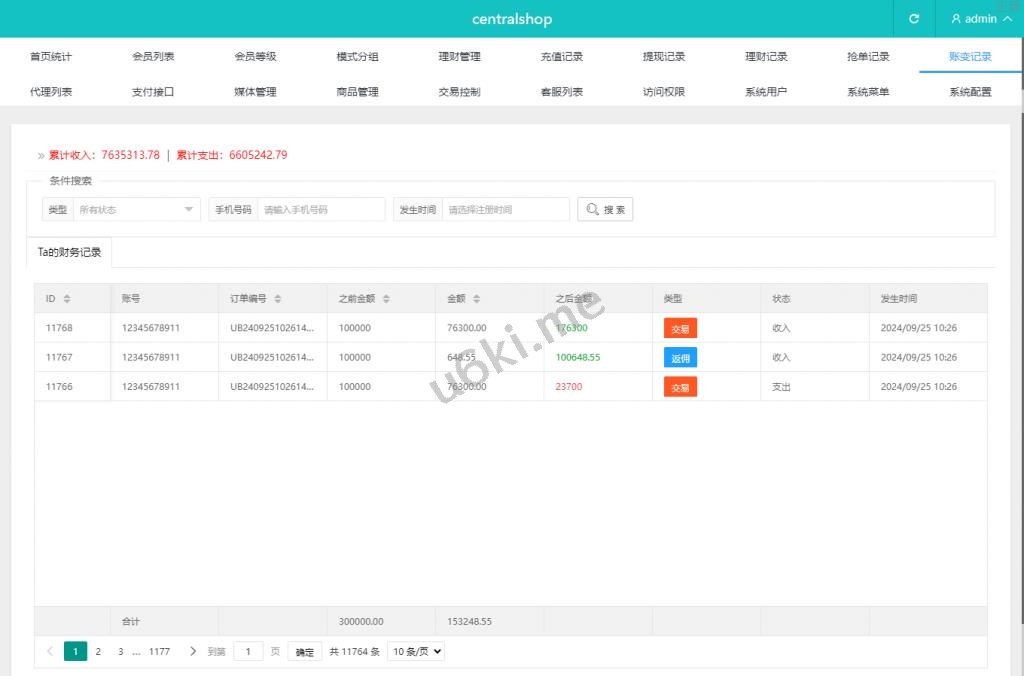Open the 10条/页 page size dropdown

[415, 651]
